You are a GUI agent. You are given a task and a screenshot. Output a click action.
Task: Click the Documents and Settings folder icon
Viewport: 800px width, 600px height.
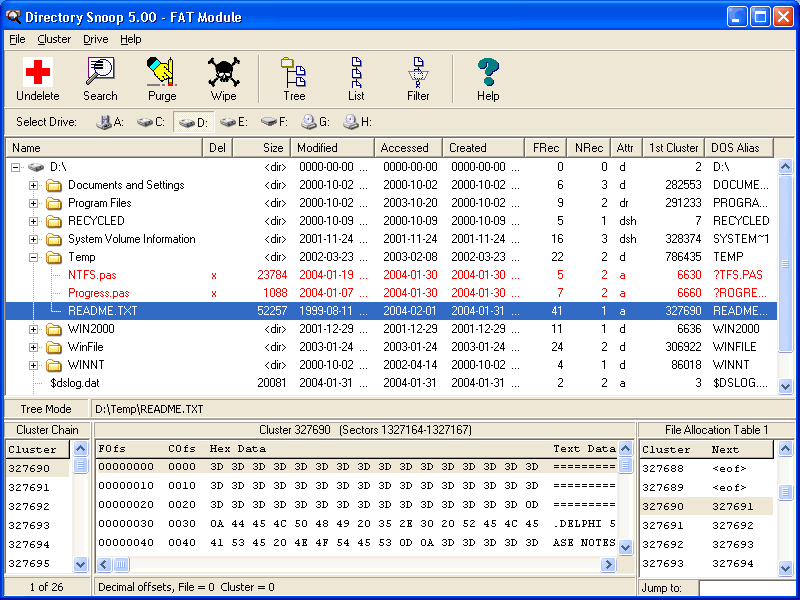tap(54, 185)
